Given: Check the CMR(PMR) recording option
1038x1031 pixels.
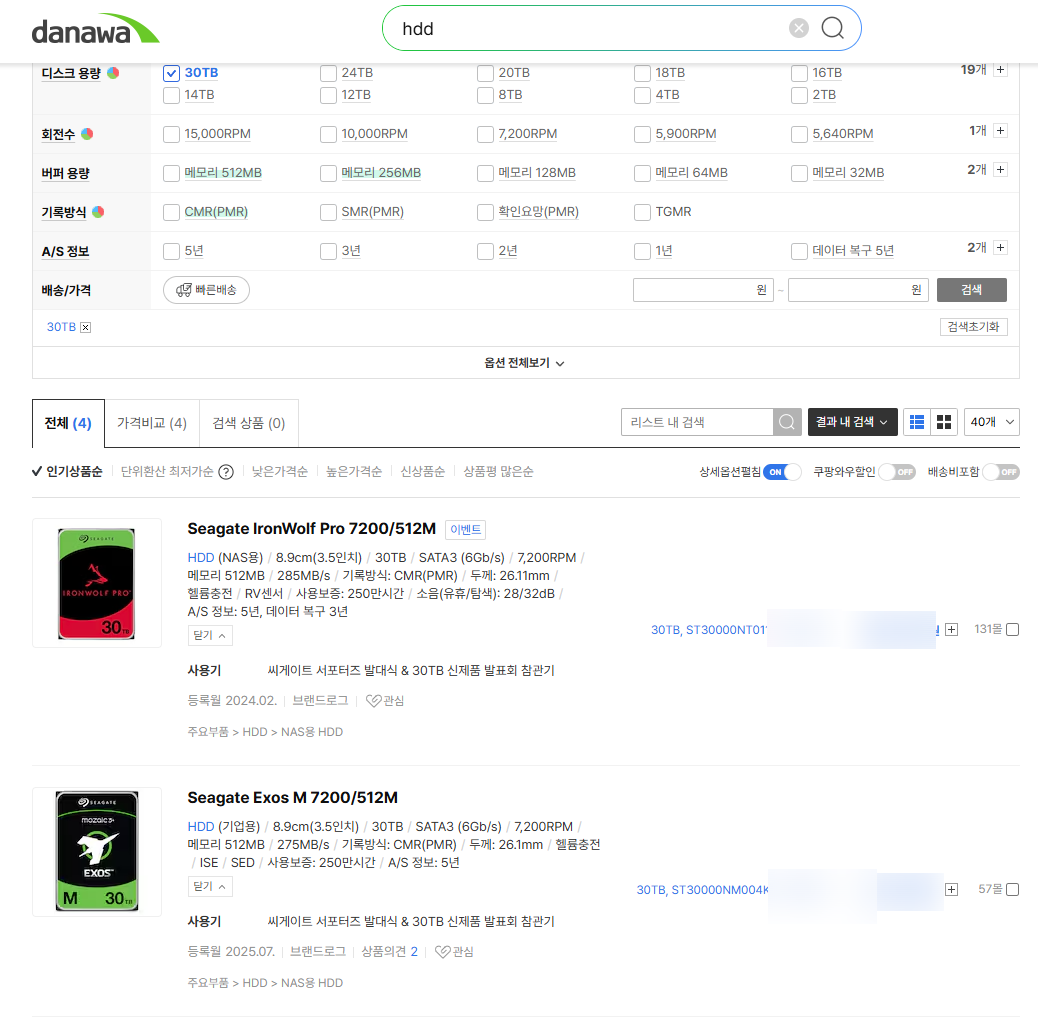Looking at the screenshot, I should point(171,213).
